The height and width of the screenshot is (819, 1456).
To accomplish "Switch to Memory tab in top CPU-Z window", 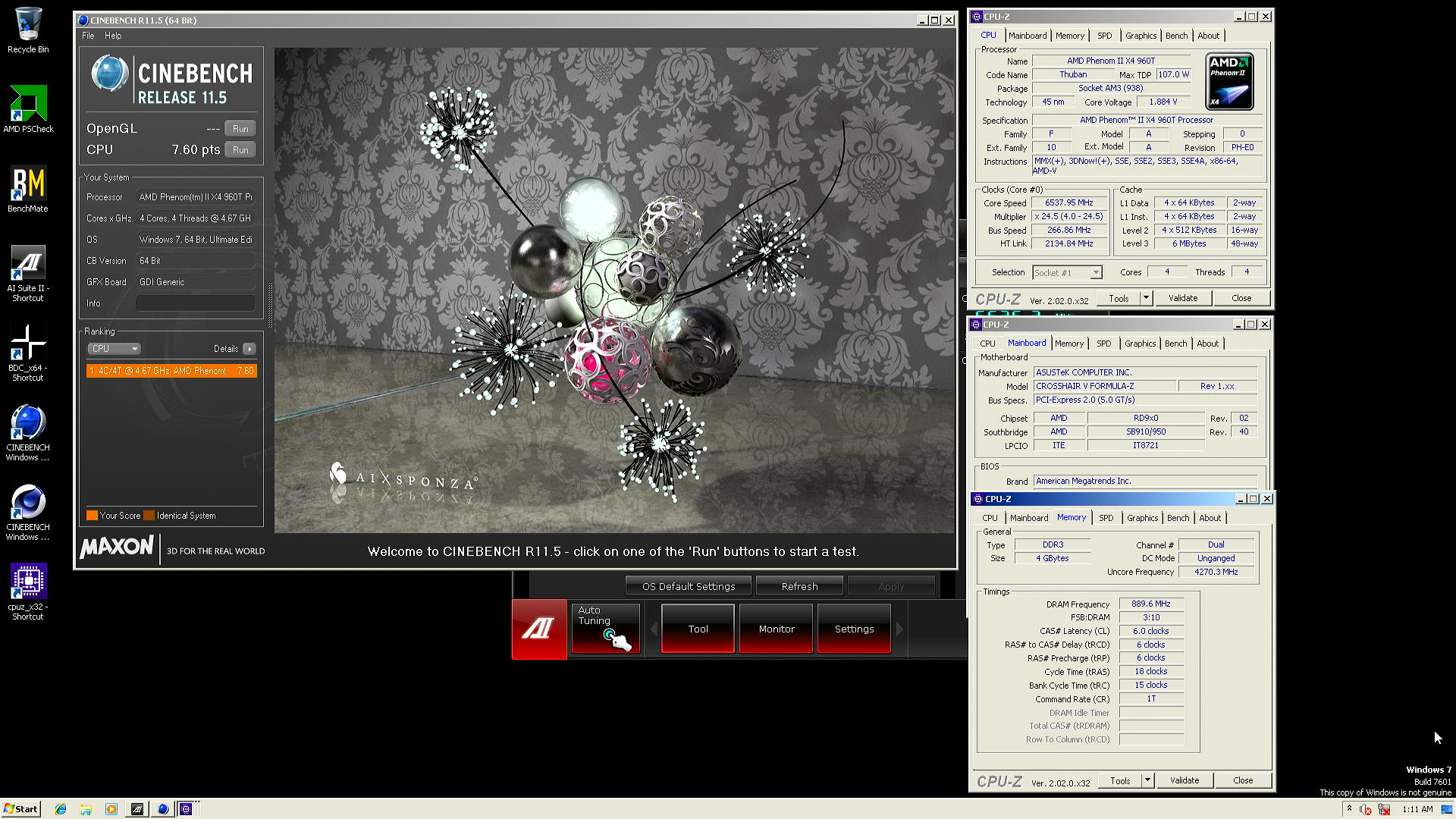I will (1069, 36).
